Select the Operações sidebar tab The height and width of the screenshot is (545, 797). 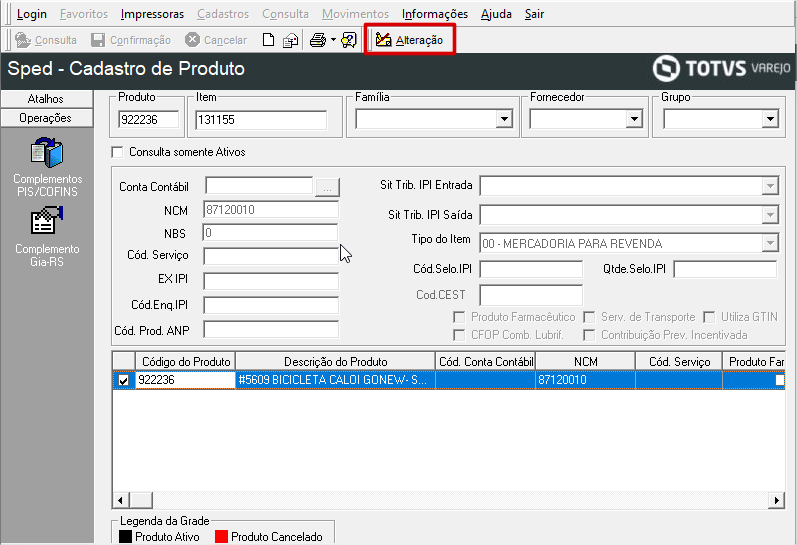(47, 118)
